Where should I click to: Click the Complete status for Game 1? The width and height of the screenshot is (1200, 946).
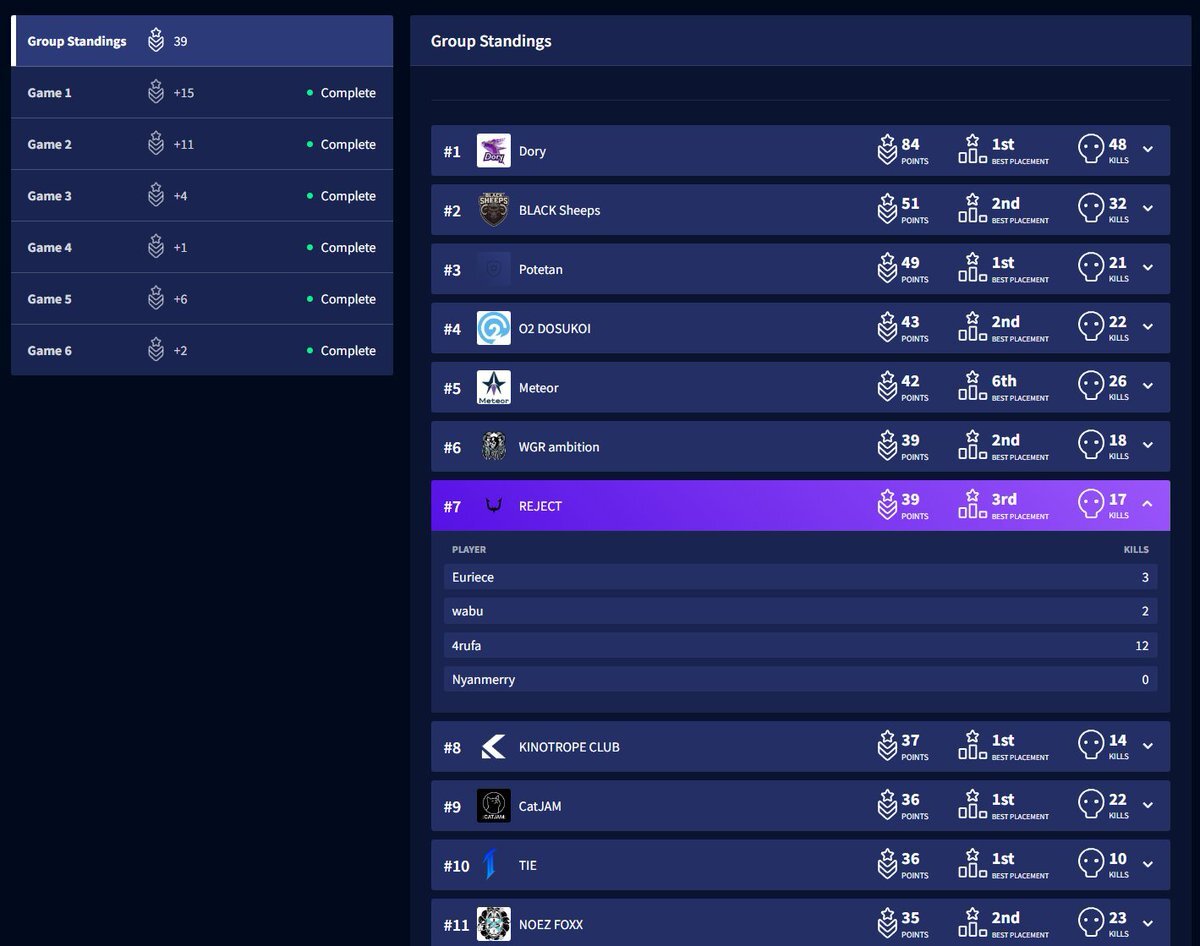[342, 93]
